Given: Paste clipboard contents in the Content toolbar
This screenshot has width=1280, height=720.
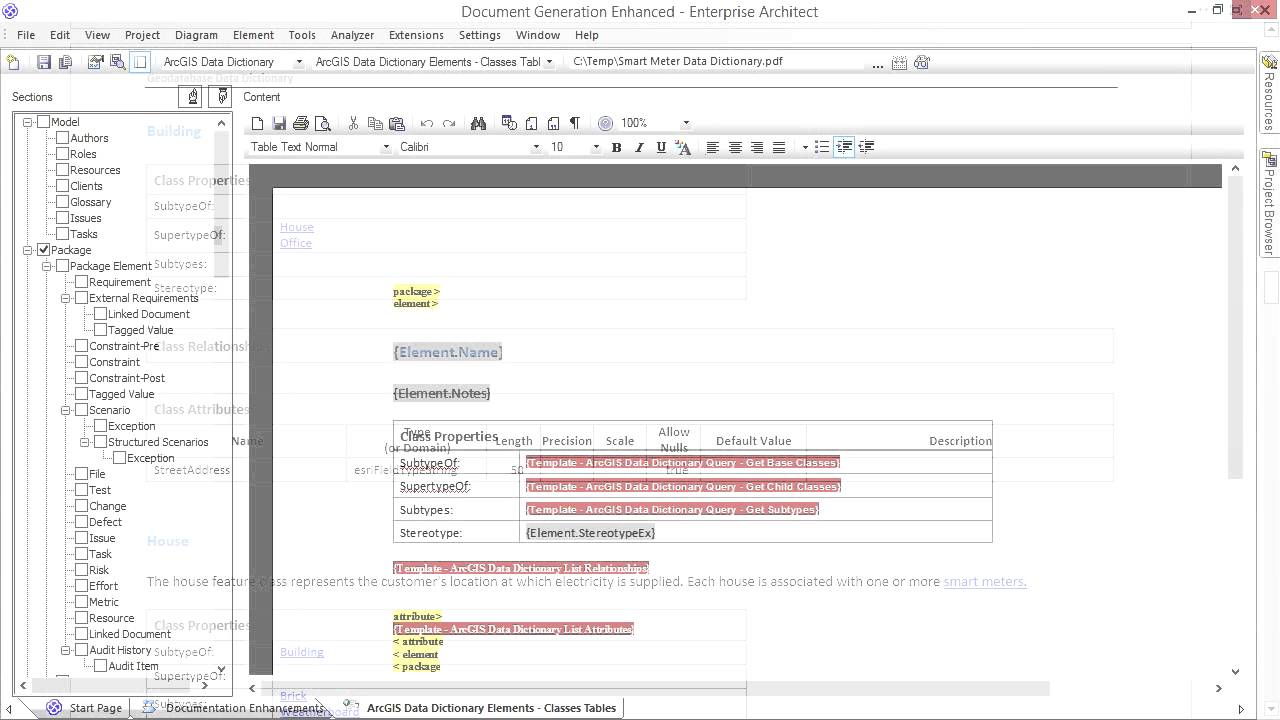Looking at the screenshot, I should point(396,123).
